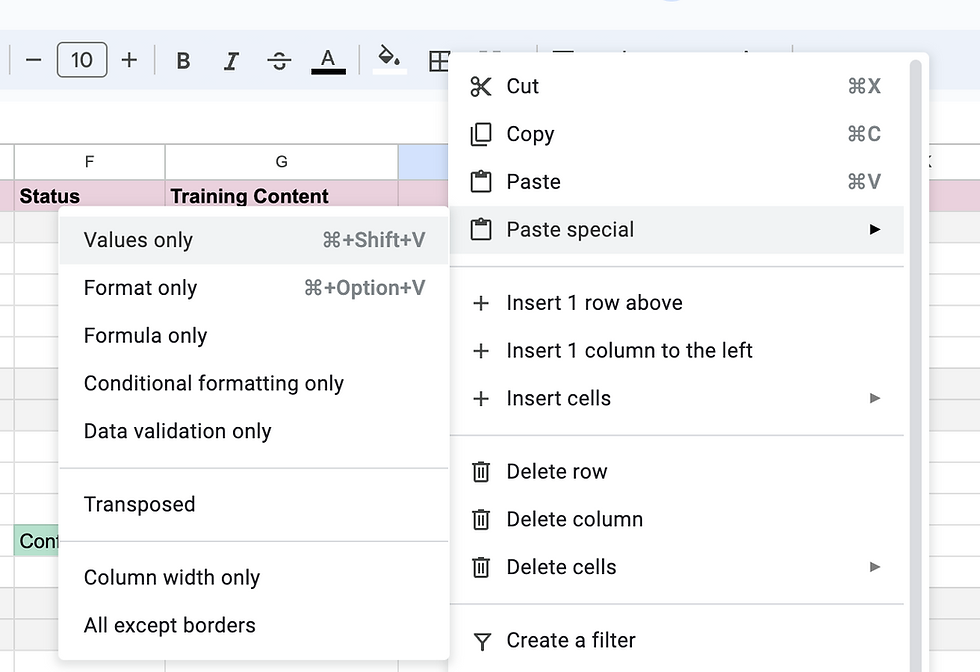Open the Paste special submenu arrow
Image resolution: width=980 pixels, height=672 pixels.
[x=875, y=230]
